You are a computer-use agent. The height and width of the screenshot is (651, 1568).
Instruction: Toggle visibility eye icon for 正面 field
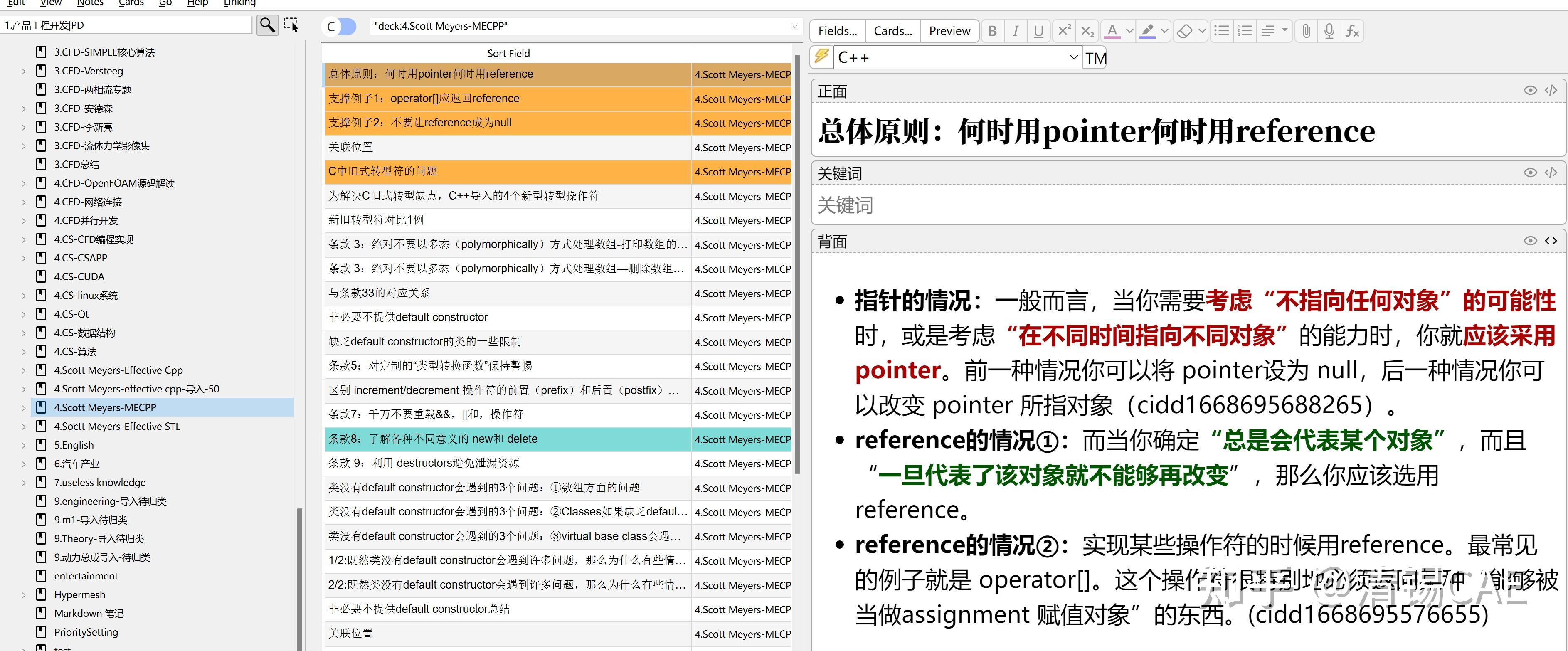pyautogui.click(x=1530, y=91)
